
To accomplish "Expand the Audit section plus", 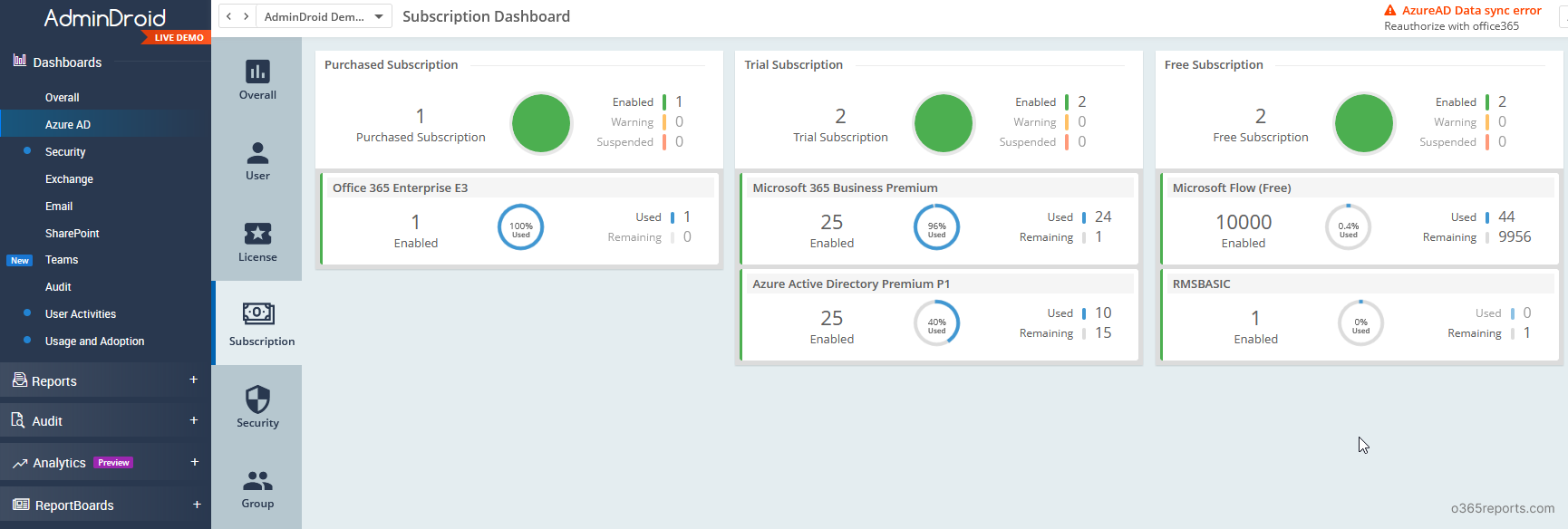I will (193, 420).
